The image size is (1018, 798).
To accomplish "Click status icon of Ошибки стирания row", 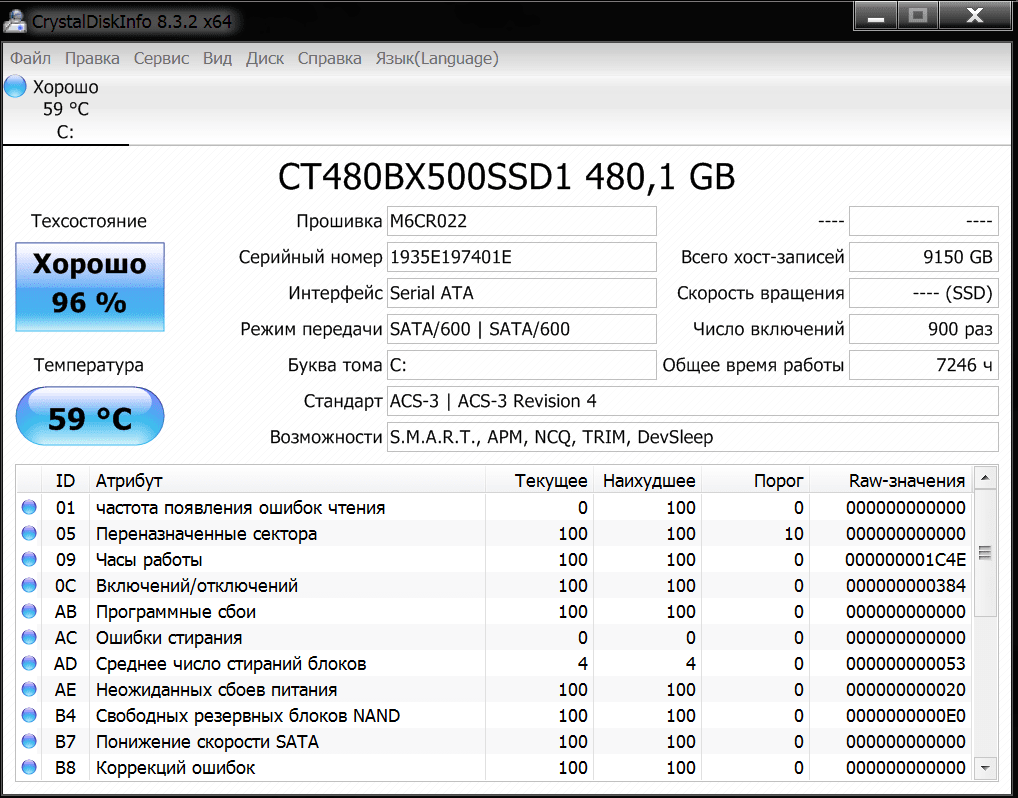I will pos(29,638).
